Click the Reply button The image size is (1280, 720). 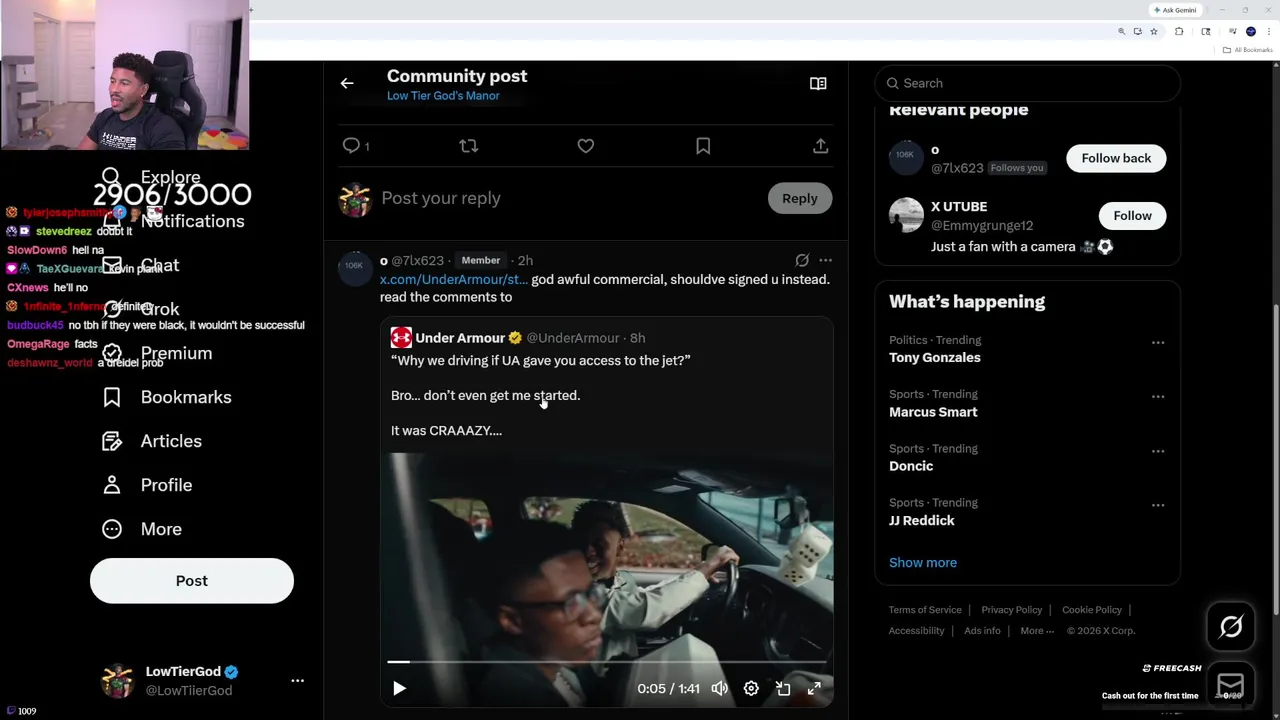pyautogui.click(x=800, y=198)
